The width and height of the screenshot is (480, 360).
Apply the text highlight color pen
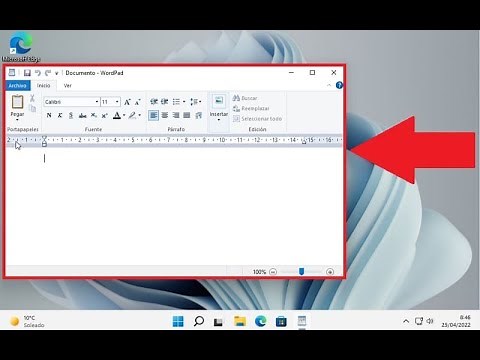(x=132, y=115)
